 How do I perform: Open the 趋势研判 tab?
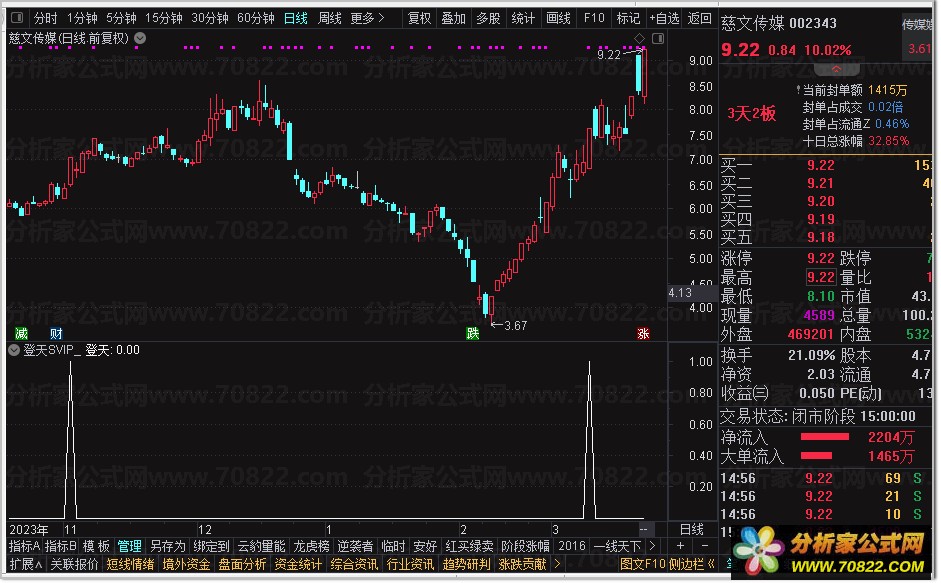(x=466, y=564)
